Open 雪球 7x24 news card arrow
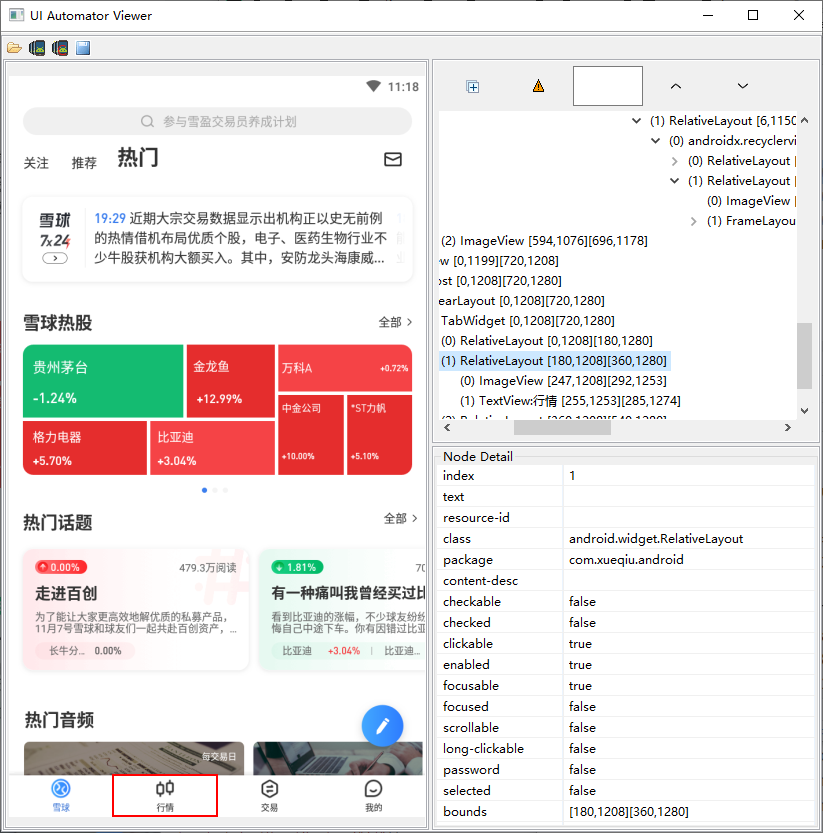The image size is (823, 833). point(55,258)
